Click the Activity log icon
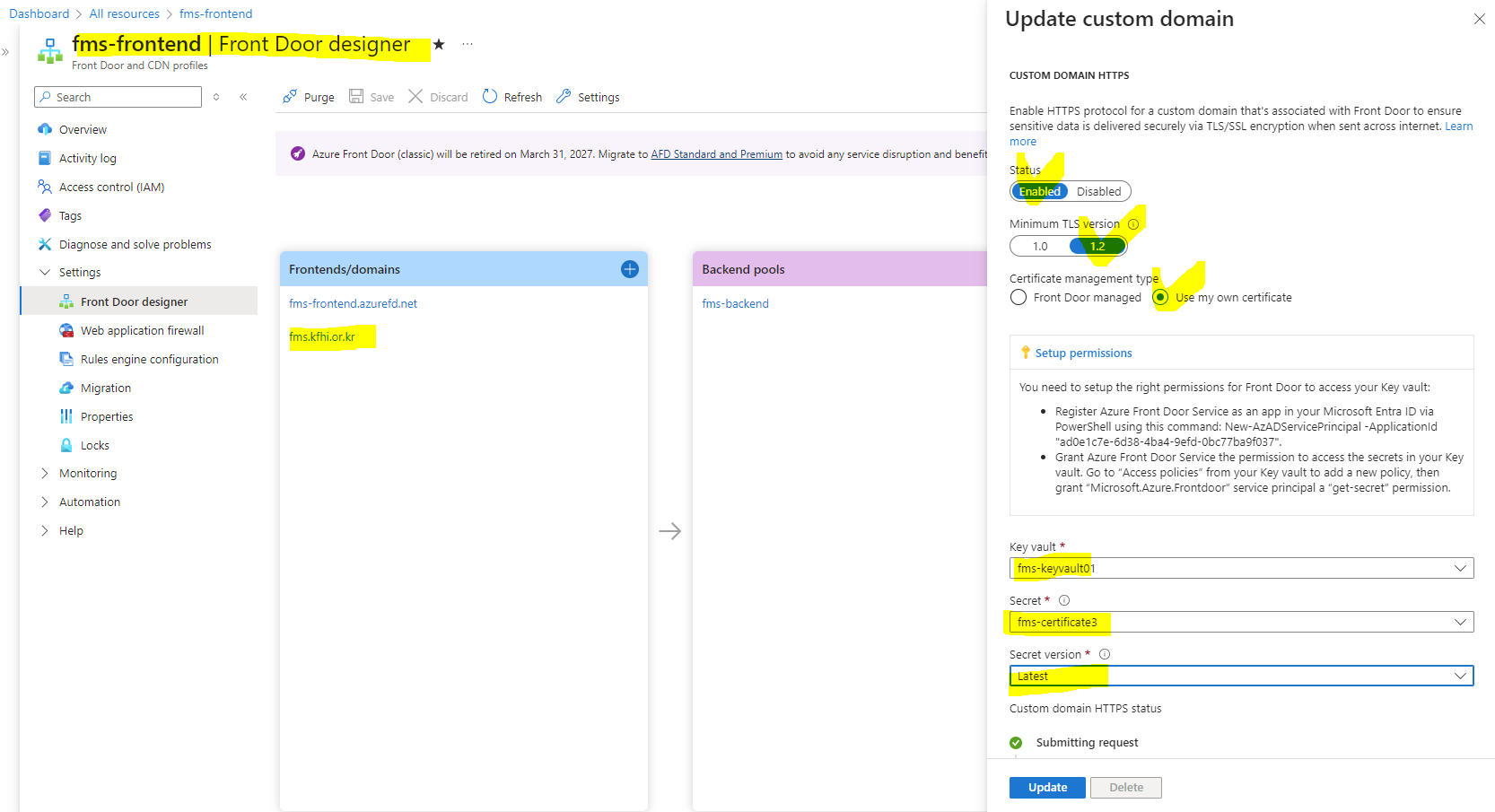 45,158
